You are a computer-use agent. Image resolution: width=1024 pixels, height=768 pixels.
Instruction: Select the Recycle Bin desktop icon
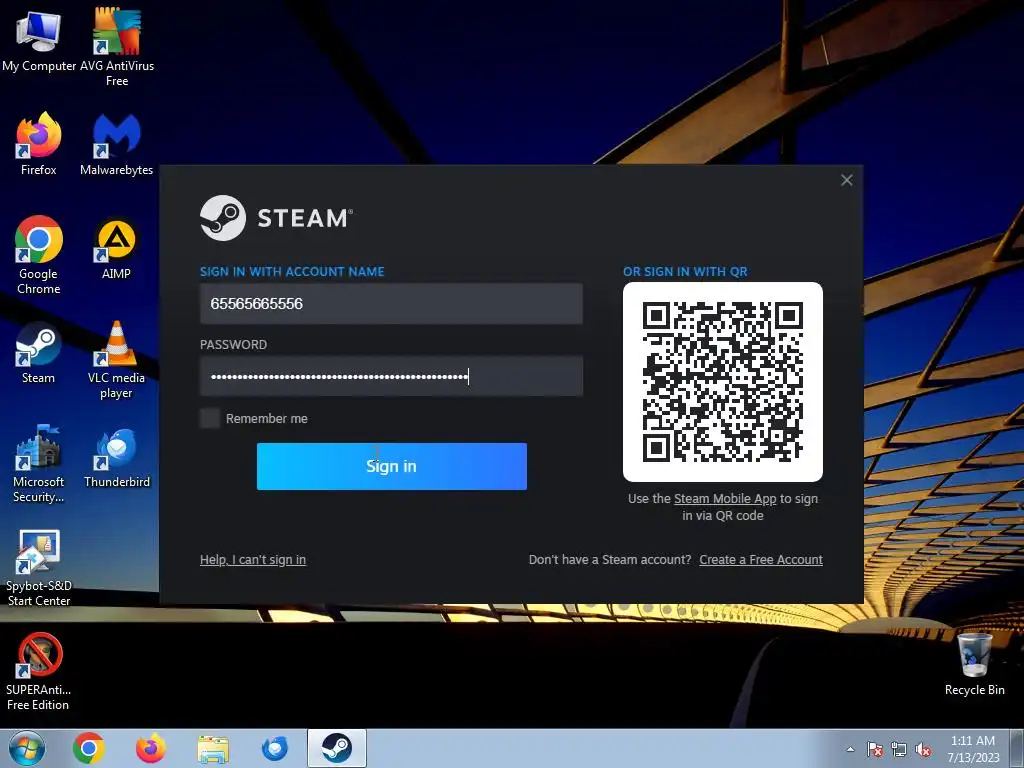tap(974, 664)
